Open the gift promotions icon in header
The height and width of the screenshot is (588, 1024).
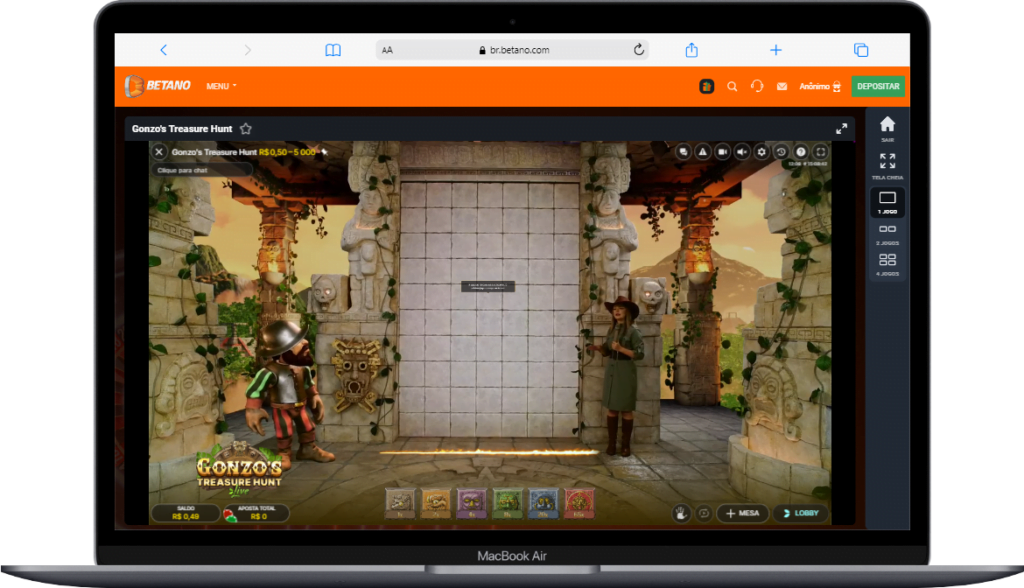[707, 86]
